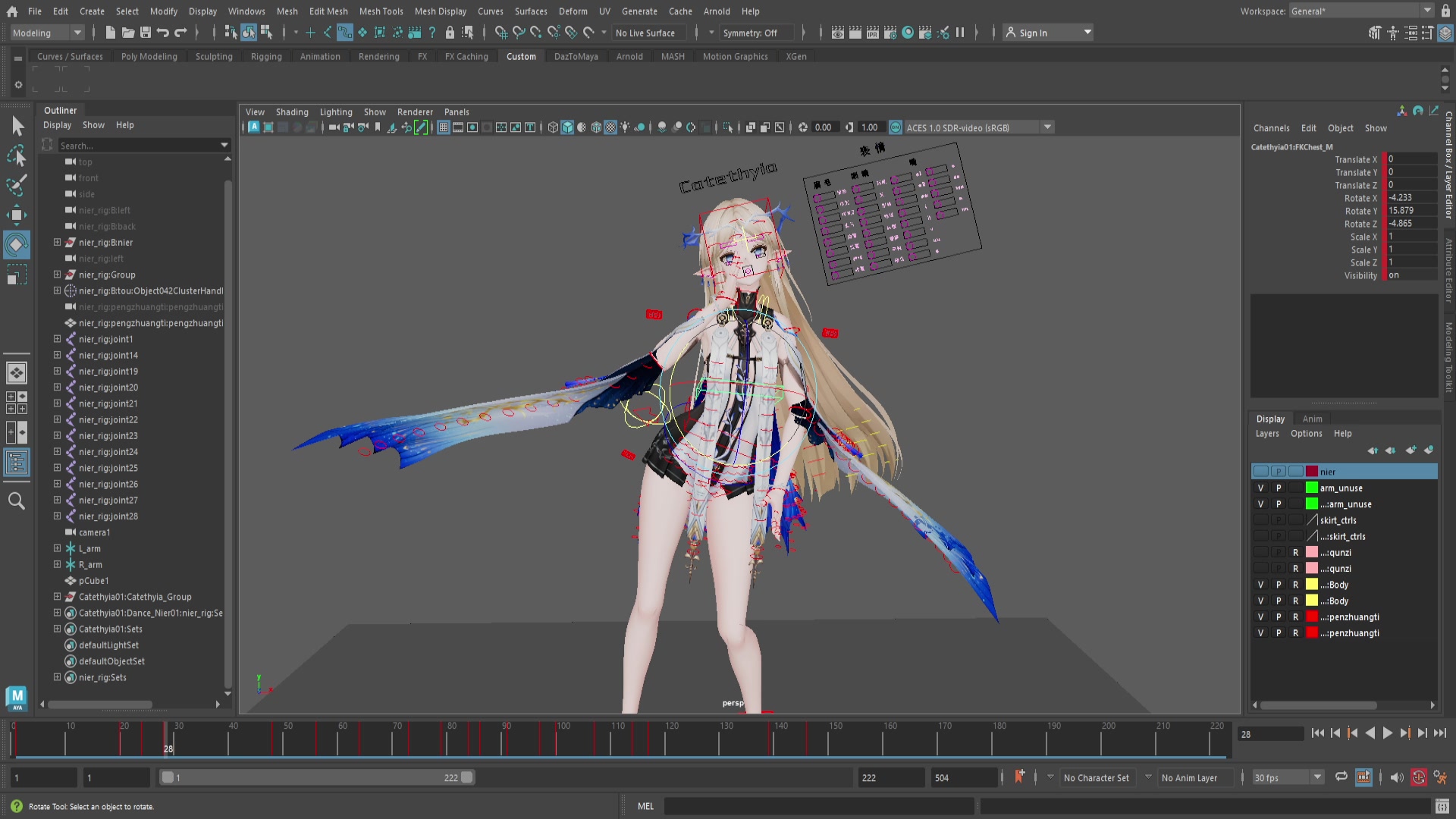Viewport: 1456px width, 819px height.
Task: Toggle visibility of first Body layer
Action: [x=1260, y=585]
